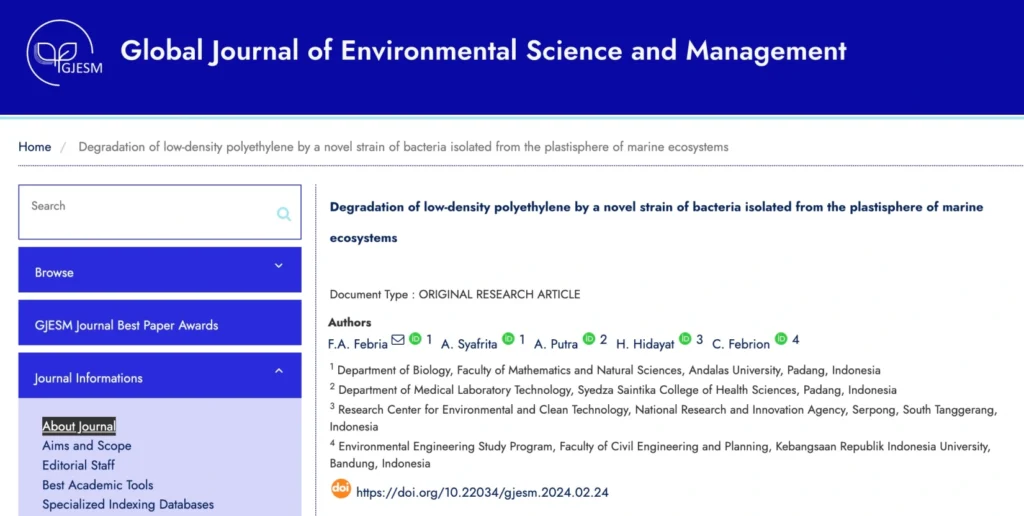Click the search magnifier icon
Screen dimensions: 1024x516
point(284,213)
